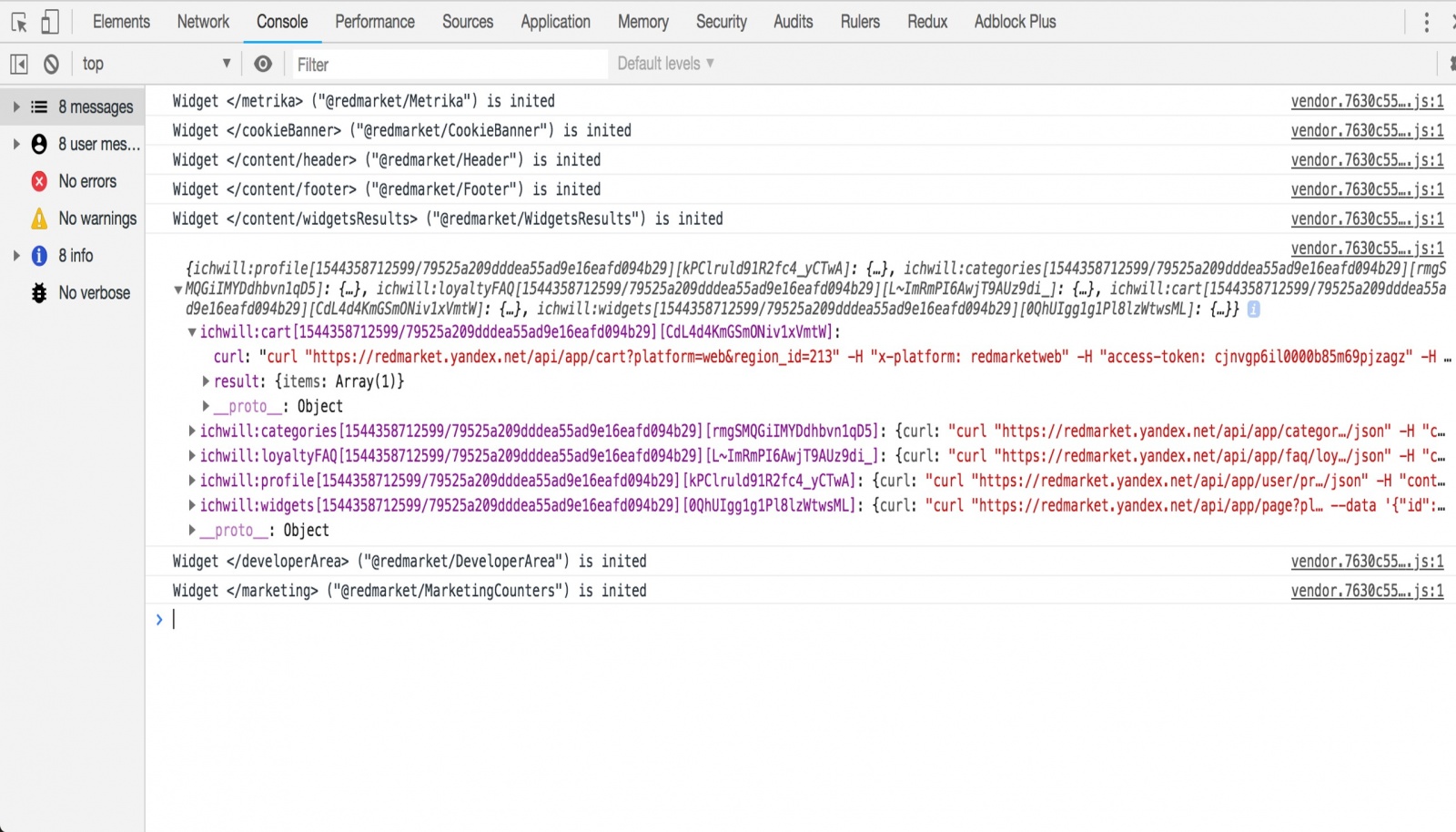Open the Memory tab
This screenshot has width=1456, height=832.
pos(643,22)
